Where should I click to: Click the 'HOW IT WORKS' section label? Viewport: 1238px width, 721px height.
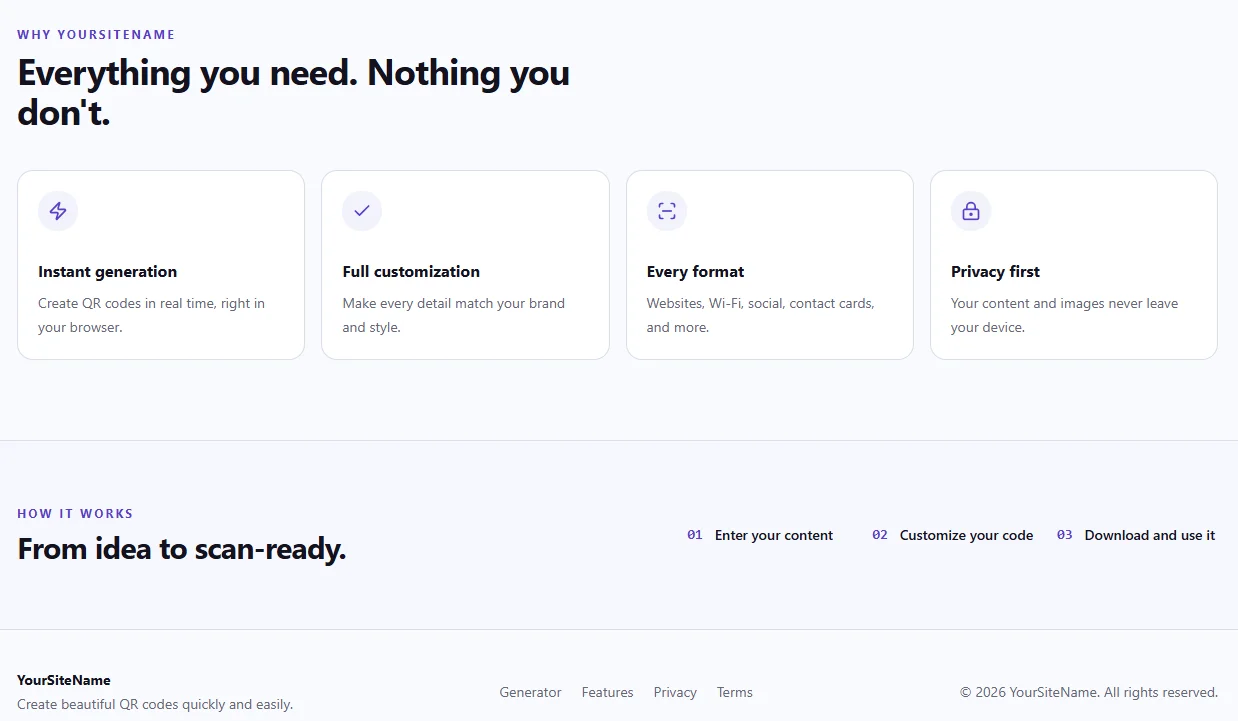pos(75,513)
